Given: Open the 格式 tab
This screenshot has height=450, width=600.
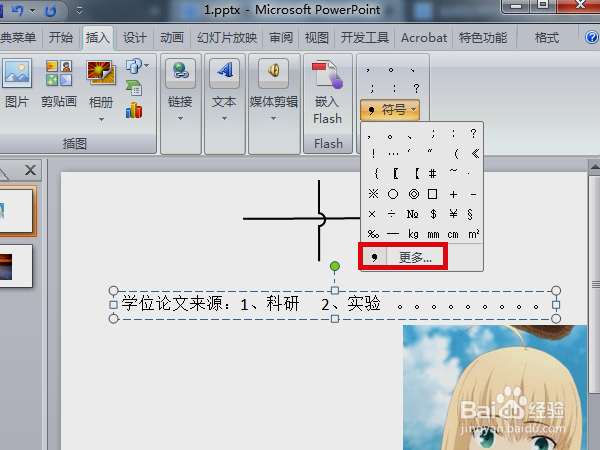Looking at the screenshot, I should pos(546,38).
